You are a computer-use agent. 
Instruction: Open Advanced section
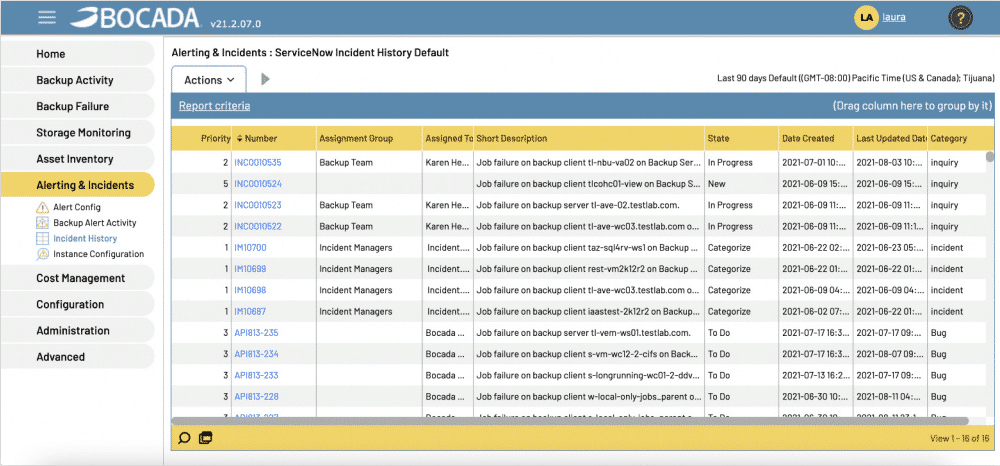(x=77, y=356)
